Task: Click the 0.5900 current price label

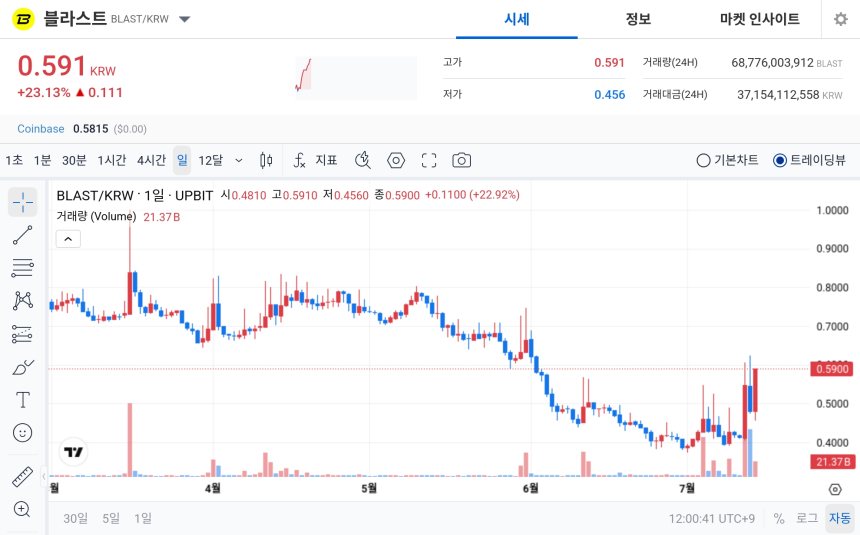Action: tap(831, 369)
